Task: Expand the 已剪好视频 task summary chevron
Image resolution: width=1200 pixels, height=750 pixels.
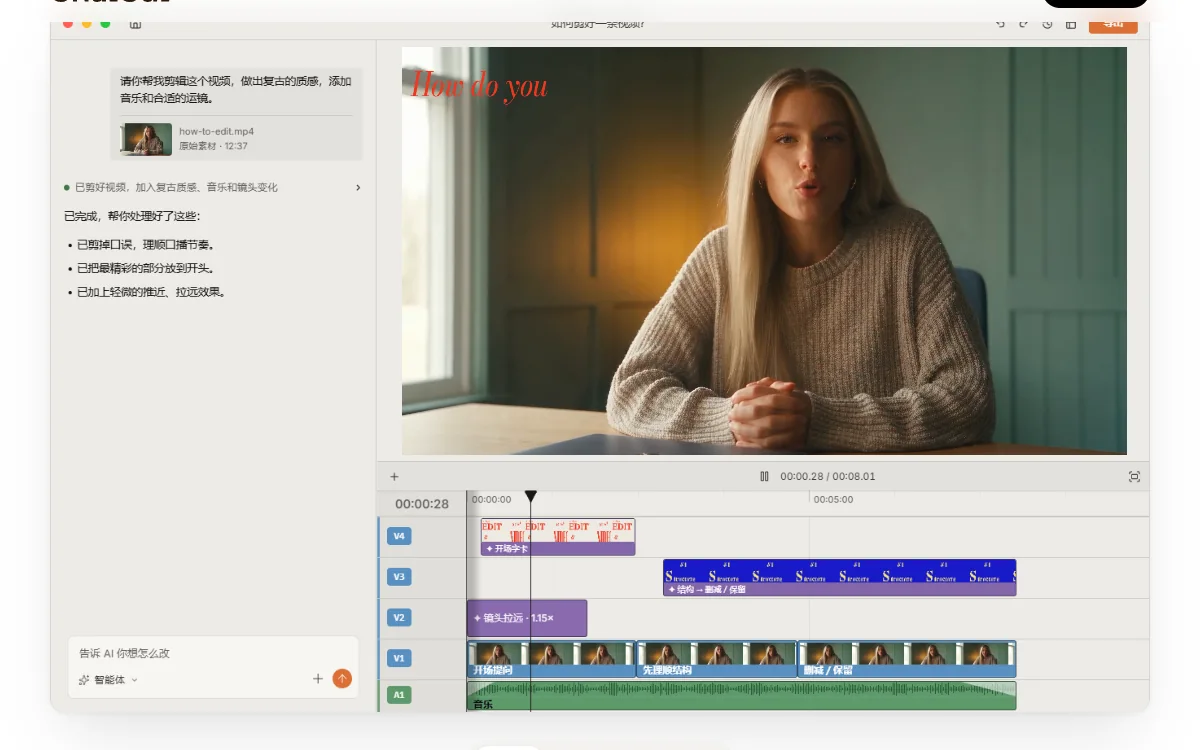Action: pyautogui.click(x=358, y=188)
